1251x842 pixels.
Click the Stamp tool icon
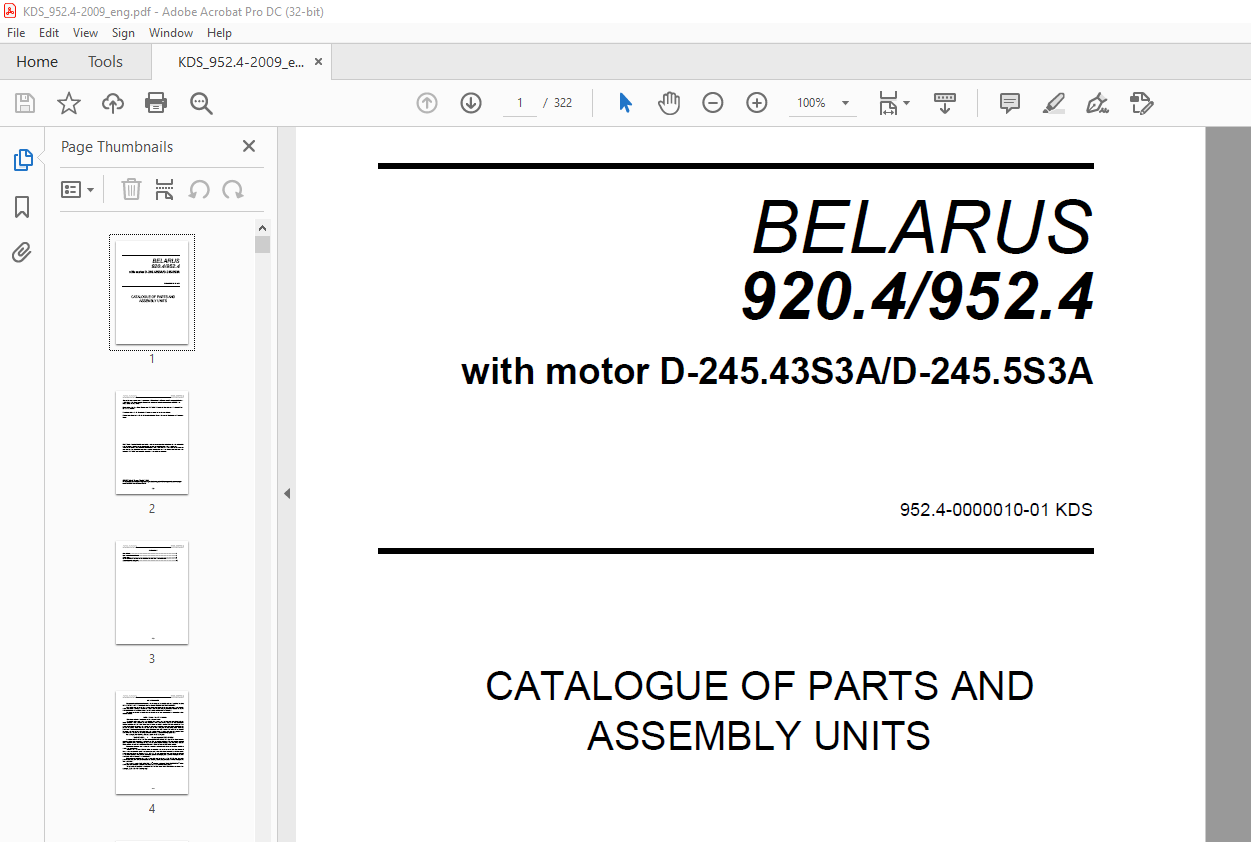point(1142,103)
